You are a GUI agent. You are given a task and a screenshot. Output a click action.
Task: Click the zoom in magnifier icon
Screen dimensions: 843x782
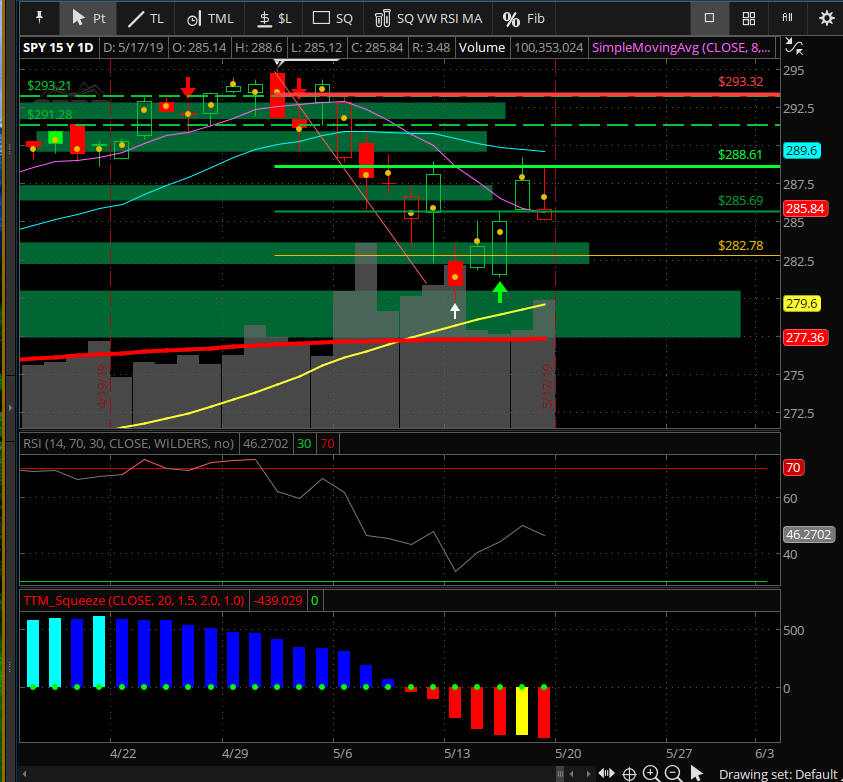651,773
